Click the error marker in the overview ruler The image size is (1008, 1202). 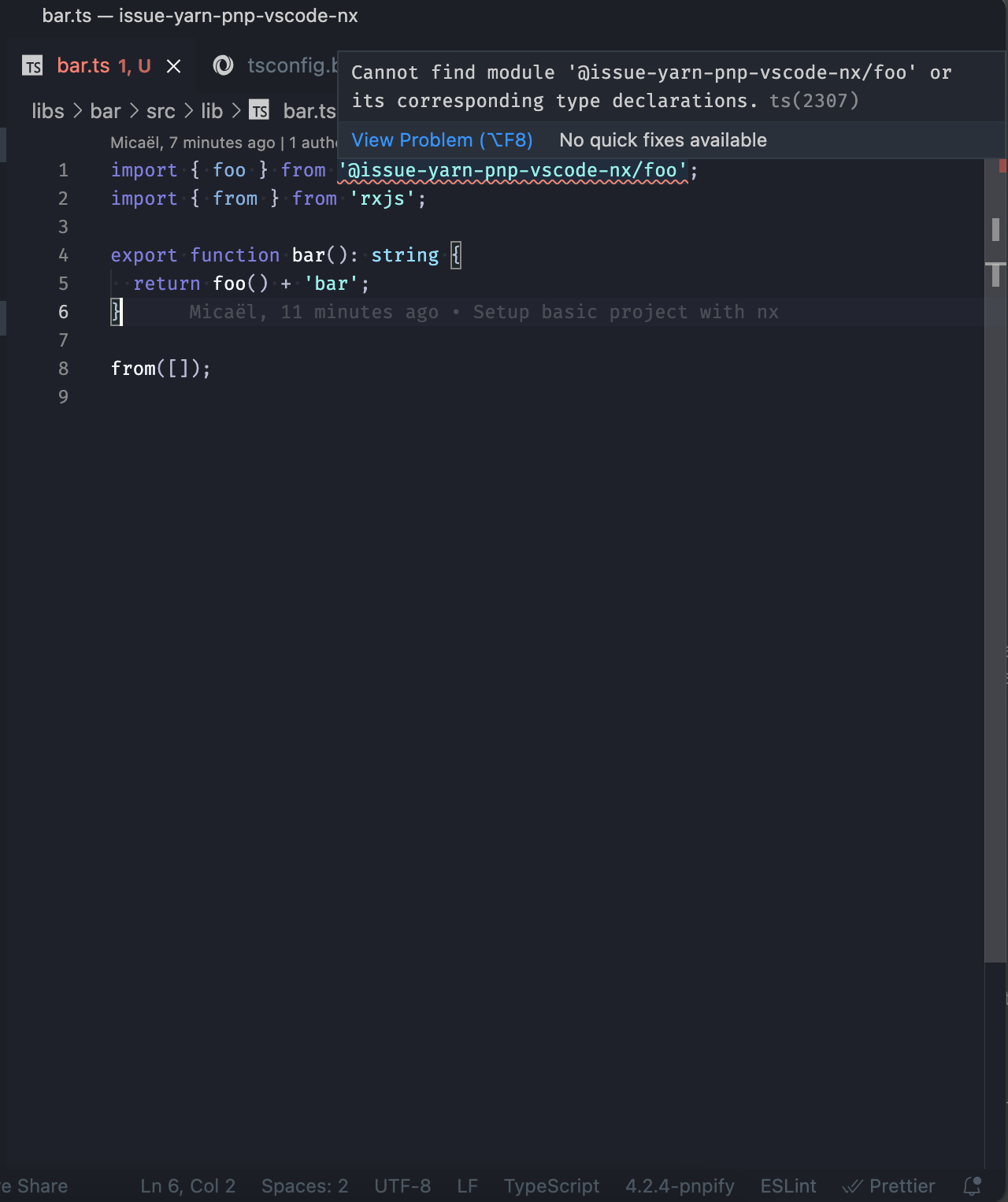pyautogui.click(x=1002, y=165)
